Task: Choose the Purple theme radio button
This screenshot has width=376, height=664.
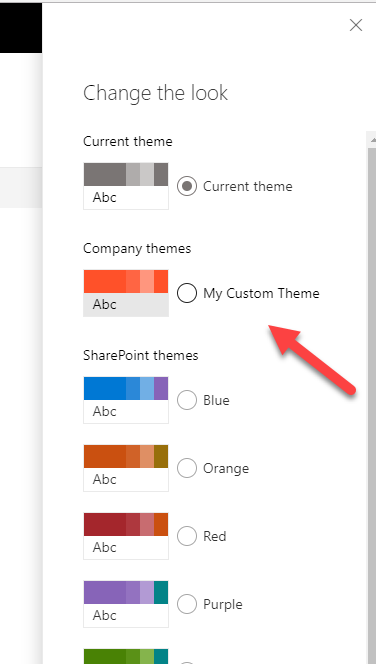Action: pos(187,604)
